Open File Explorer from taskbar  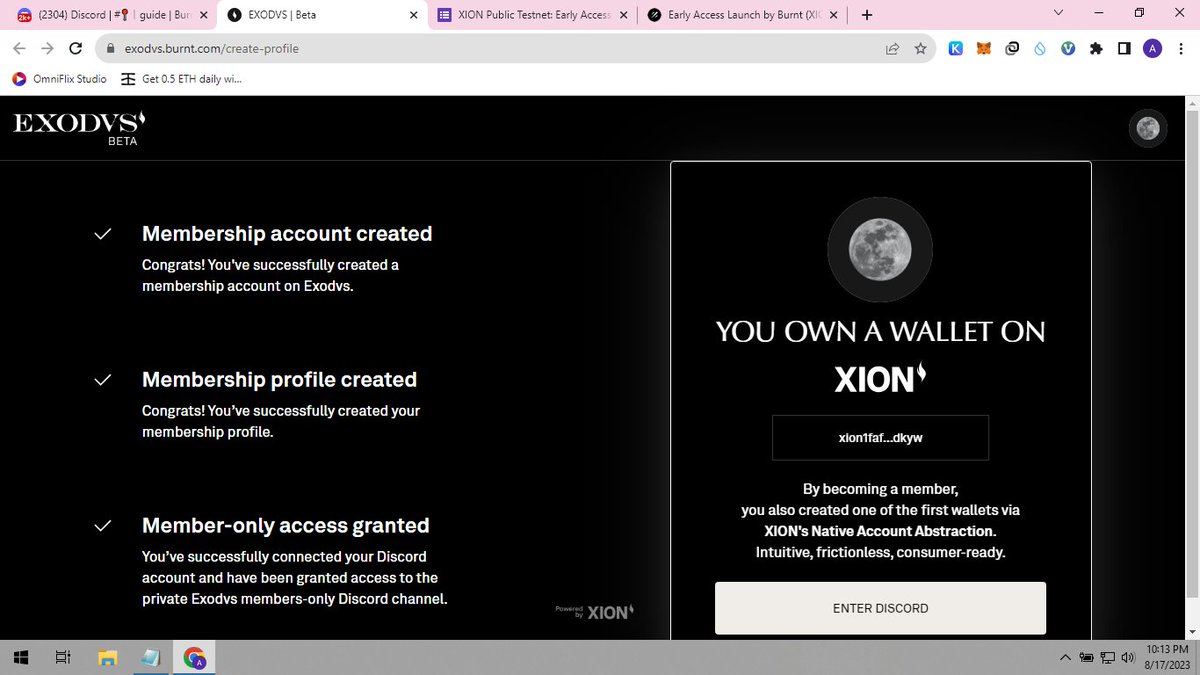107,658
